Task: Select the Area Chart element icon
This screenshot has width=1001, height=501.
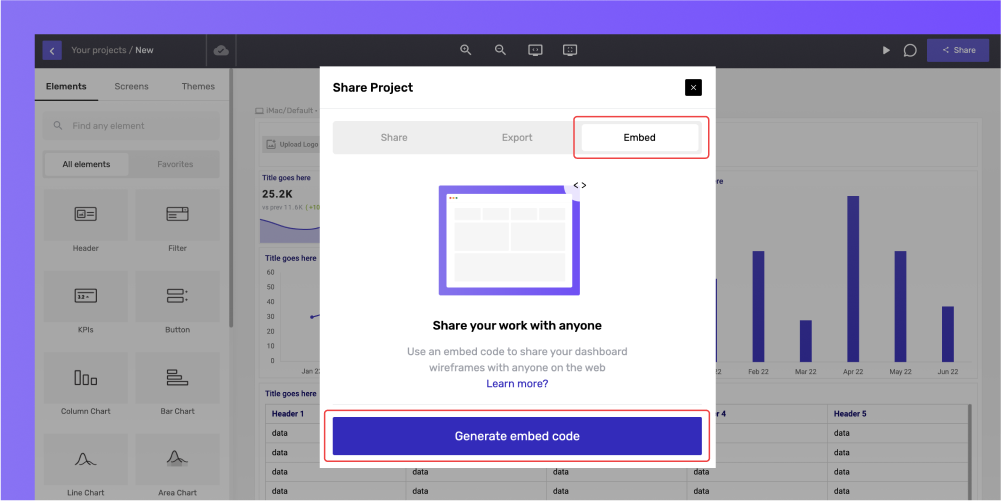Action: [x=177, y=459]
